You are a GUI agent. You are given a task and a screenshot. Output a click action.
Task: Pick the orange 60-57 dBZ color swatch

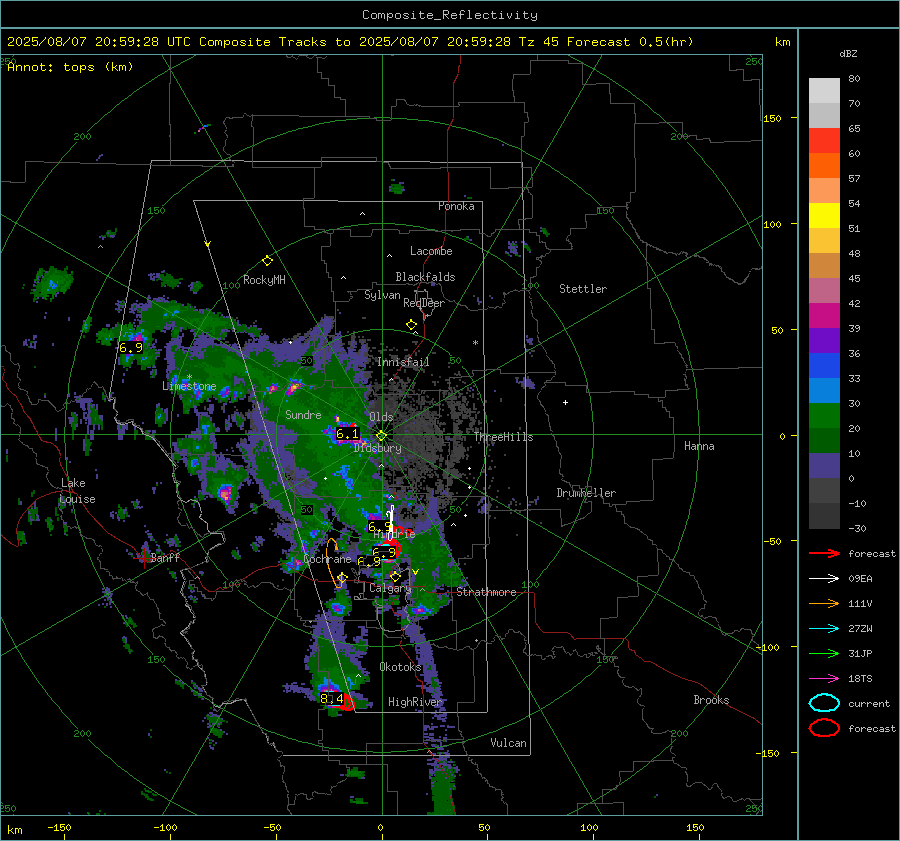[x=824, y=165]
